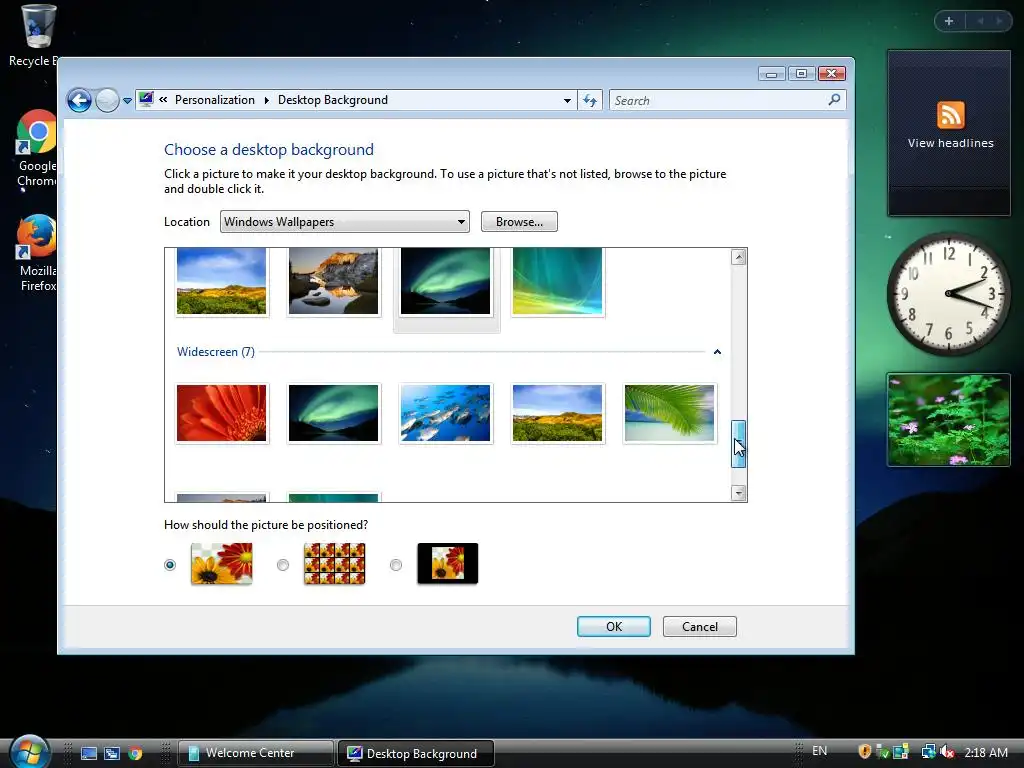Click the centered position preview image
Screen dimensions: 1024x768
(x=447, y=564)
